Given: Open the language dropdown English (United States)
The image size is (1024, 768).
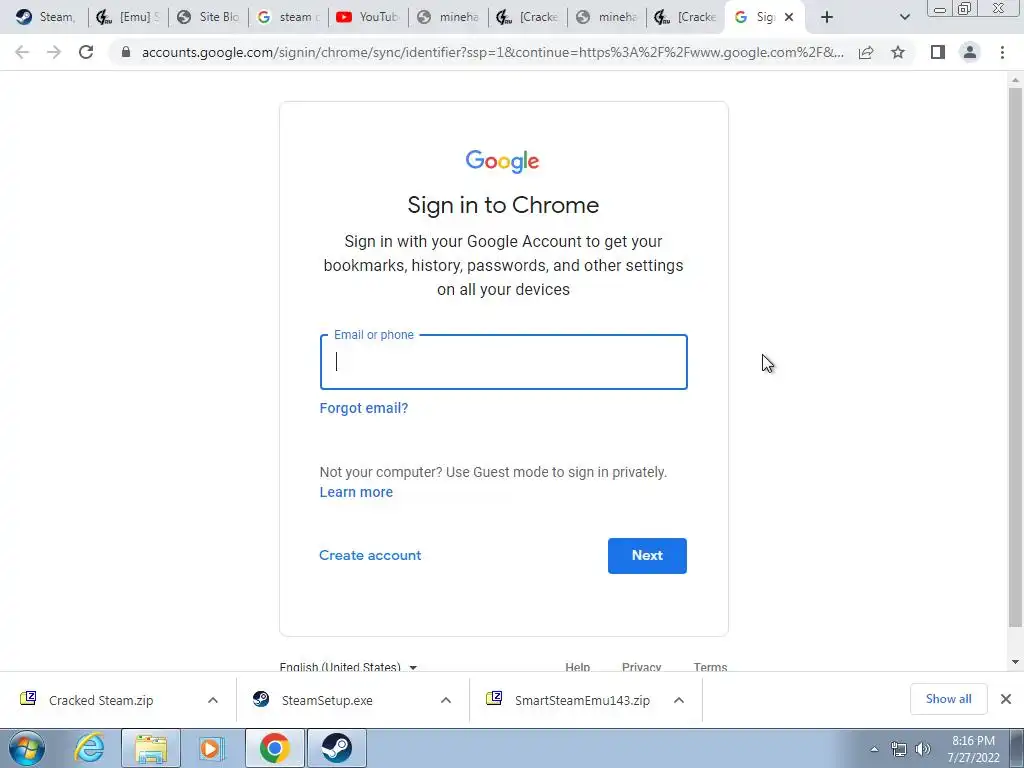Looking at the screenshot, I should click(x=348, y=666).
